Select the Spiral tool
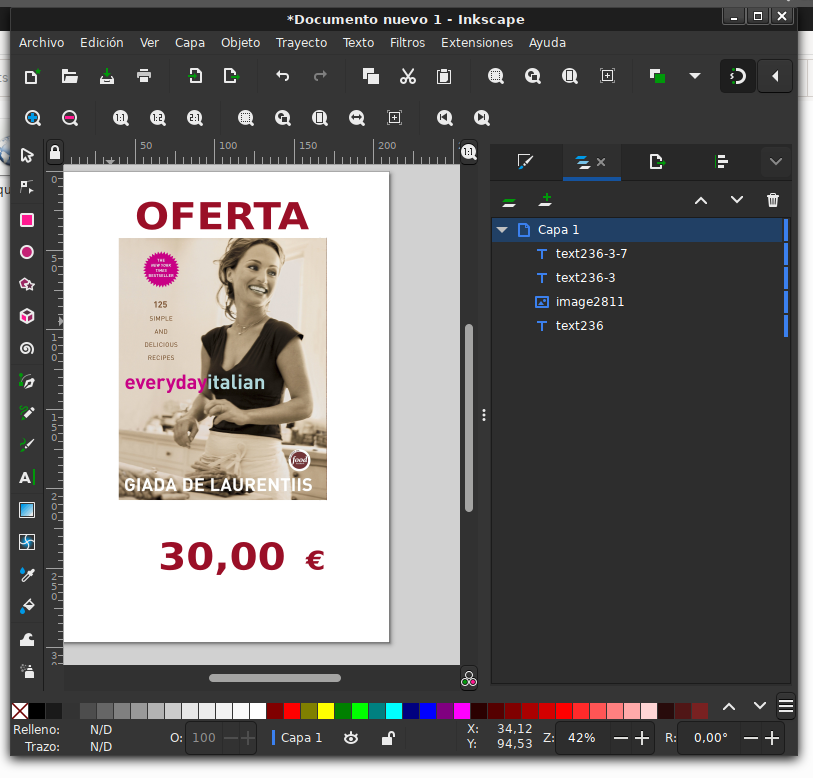 27,349
